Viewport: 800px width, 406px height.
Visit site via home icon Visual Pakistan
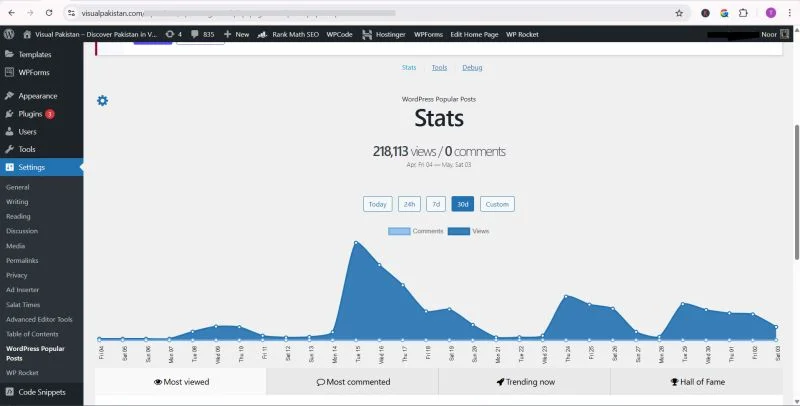tap(89, 34)
